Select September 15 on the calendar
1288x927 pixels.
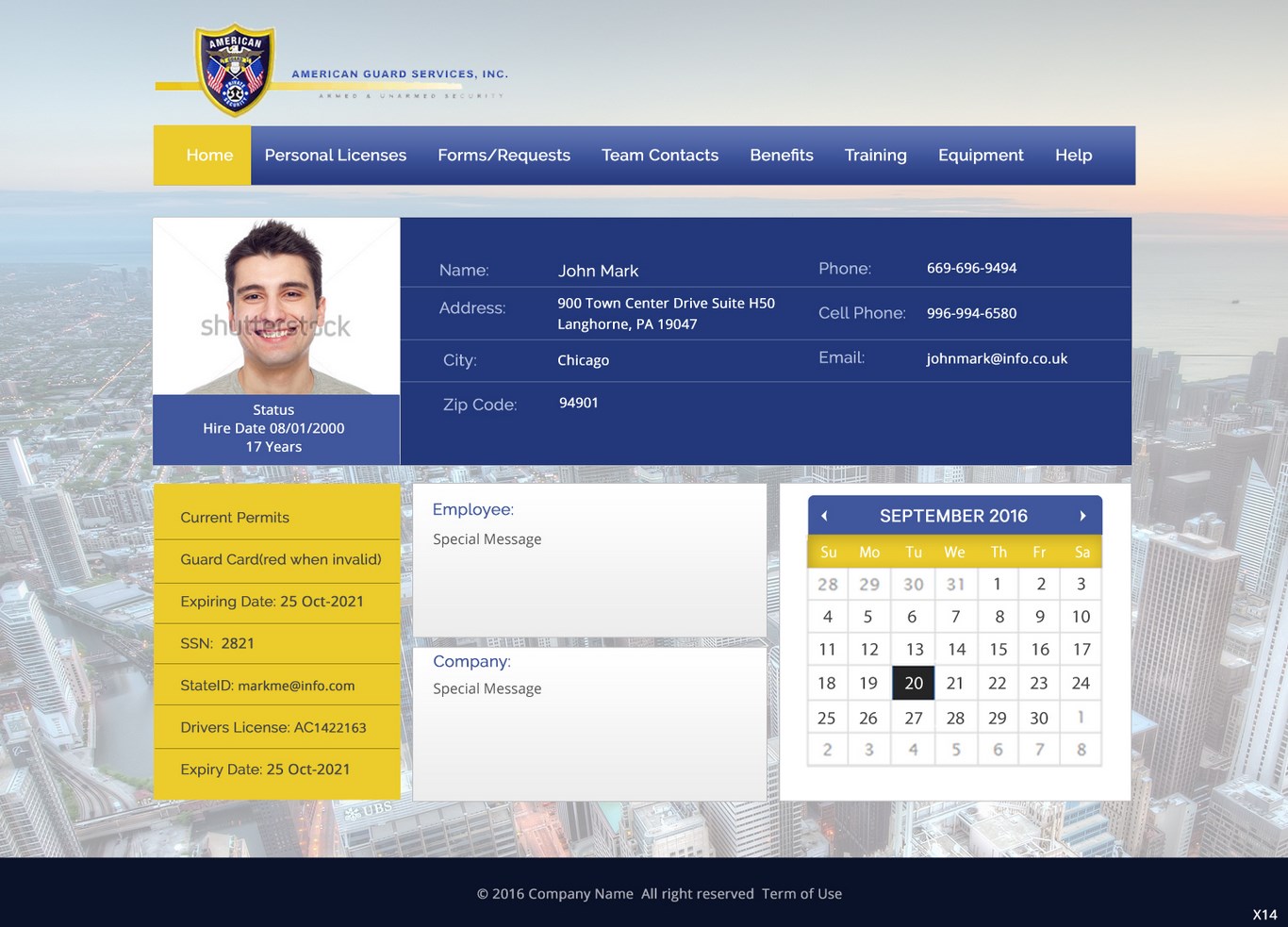[998, 649]
